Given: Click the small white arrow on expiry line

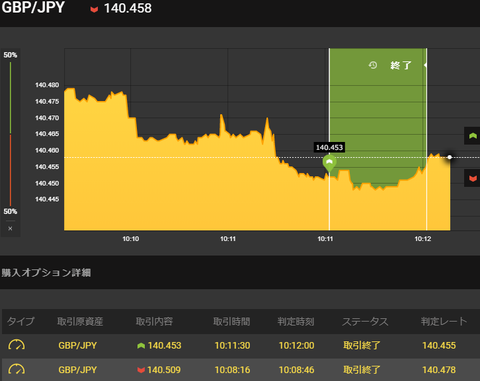Looking at the screenshot, I should pos(425,65).
